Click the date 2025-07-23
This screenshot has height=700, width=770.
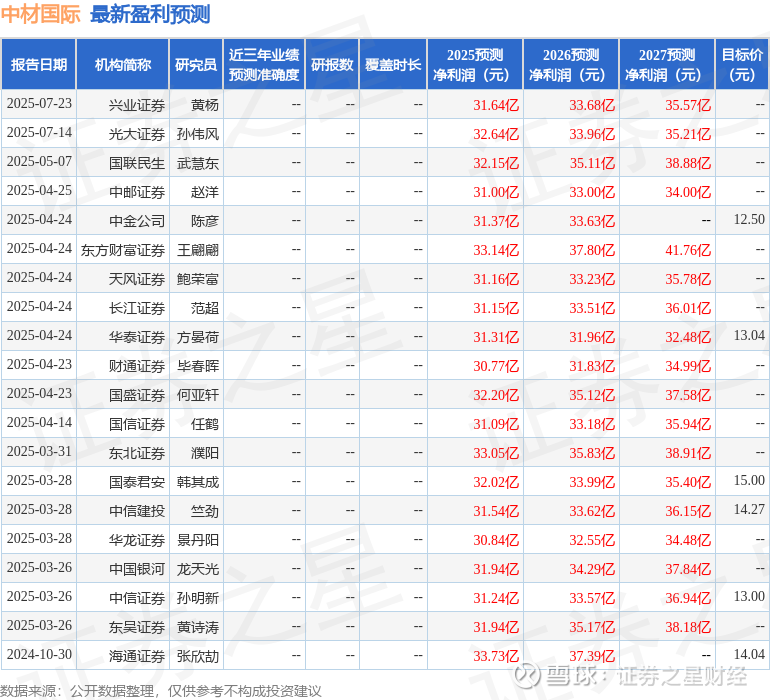(x=39, y=103)
